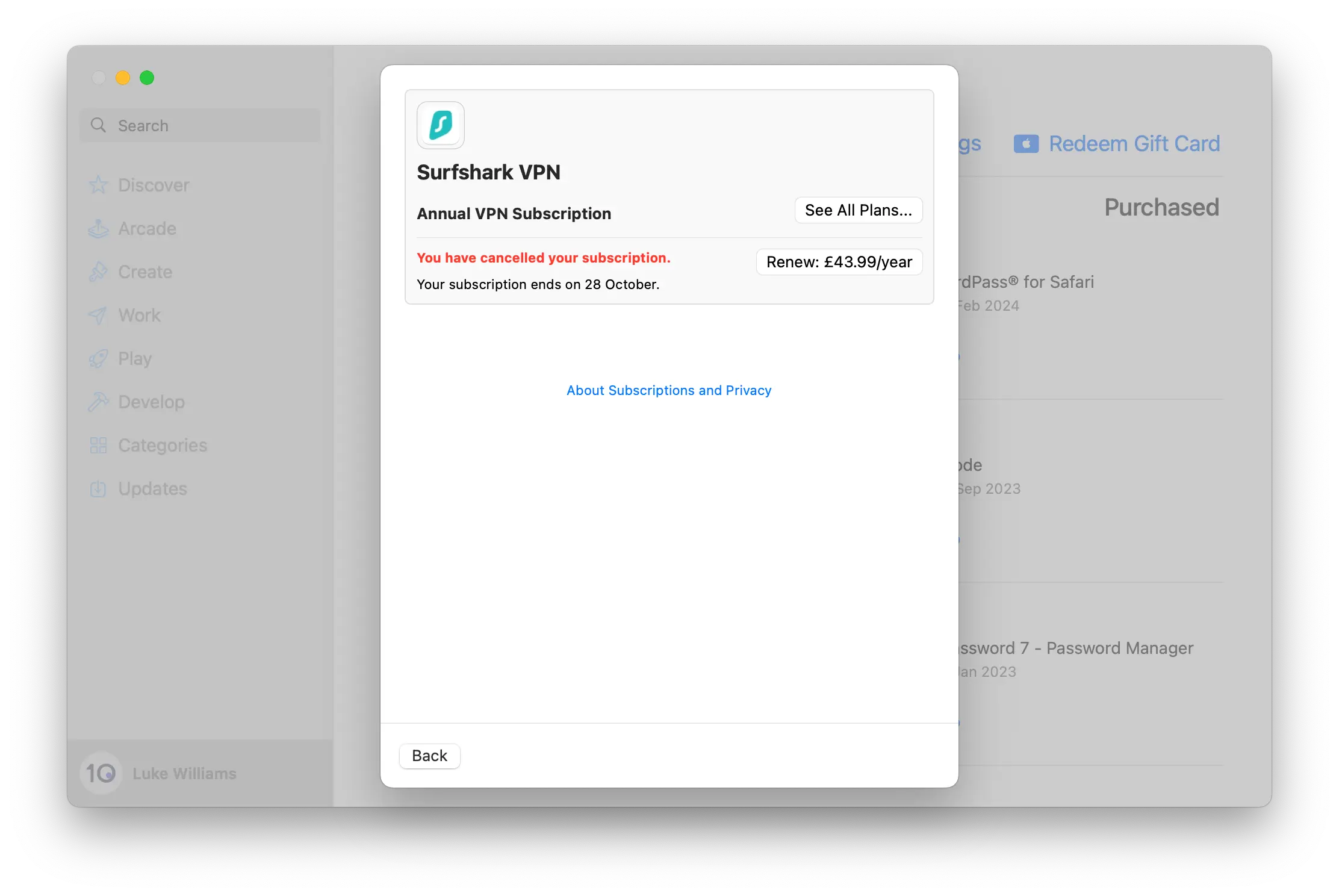Click into the Search field
The height and width of the screenshot is (896, 1339).
199,125
